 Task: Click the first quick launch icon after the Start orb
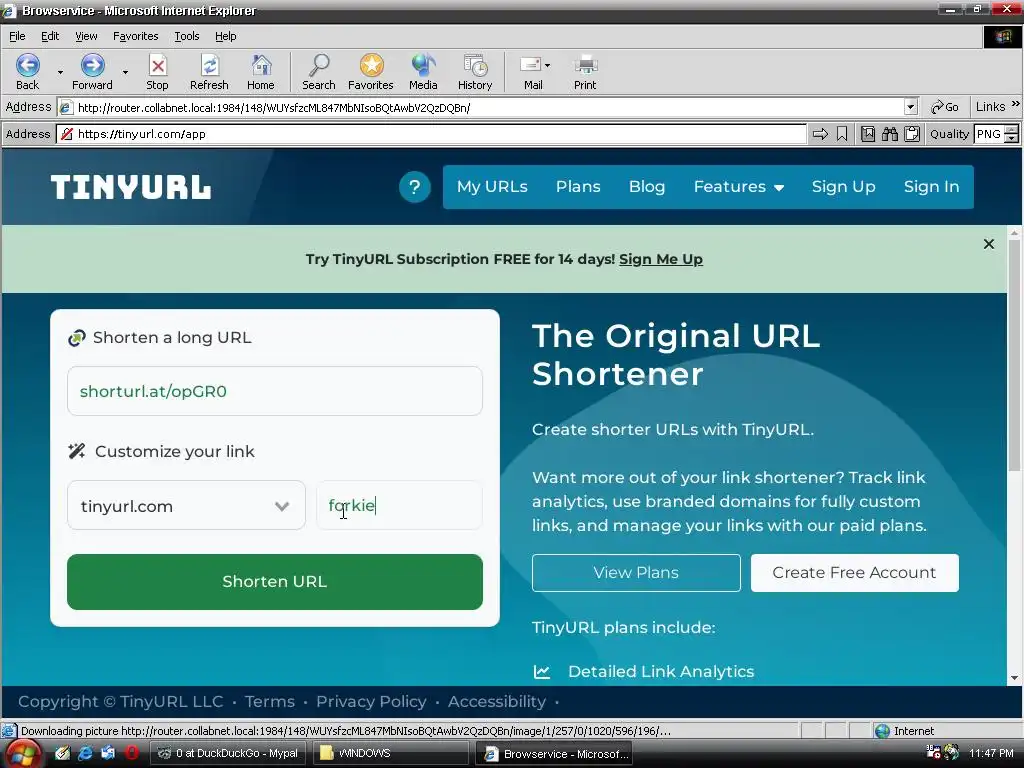tap(62, 753)
